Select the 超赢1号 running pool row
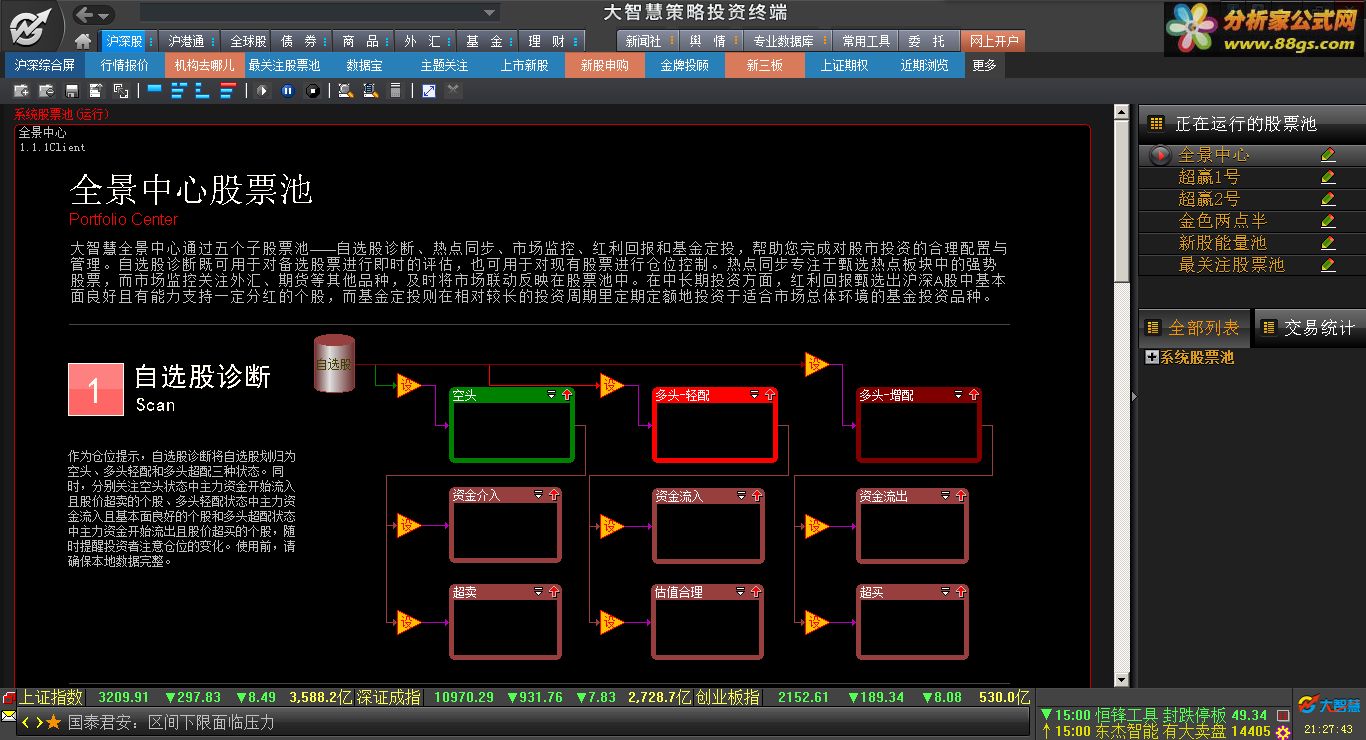The height and width of the screenshot is (740, 1366). tap(1252, 177)
